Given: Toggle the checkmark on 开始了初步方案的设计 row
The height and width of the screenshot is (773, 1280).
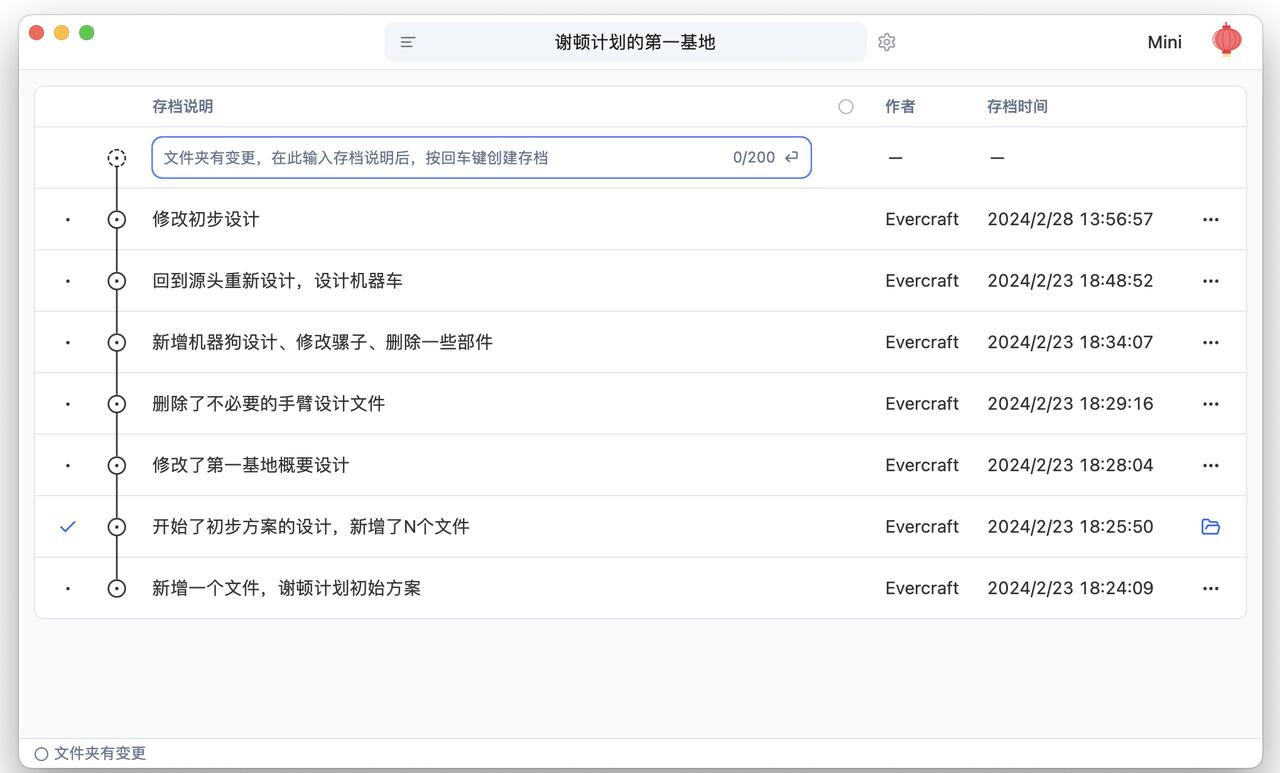Looking at the screenshot, I should pos(68,527).
